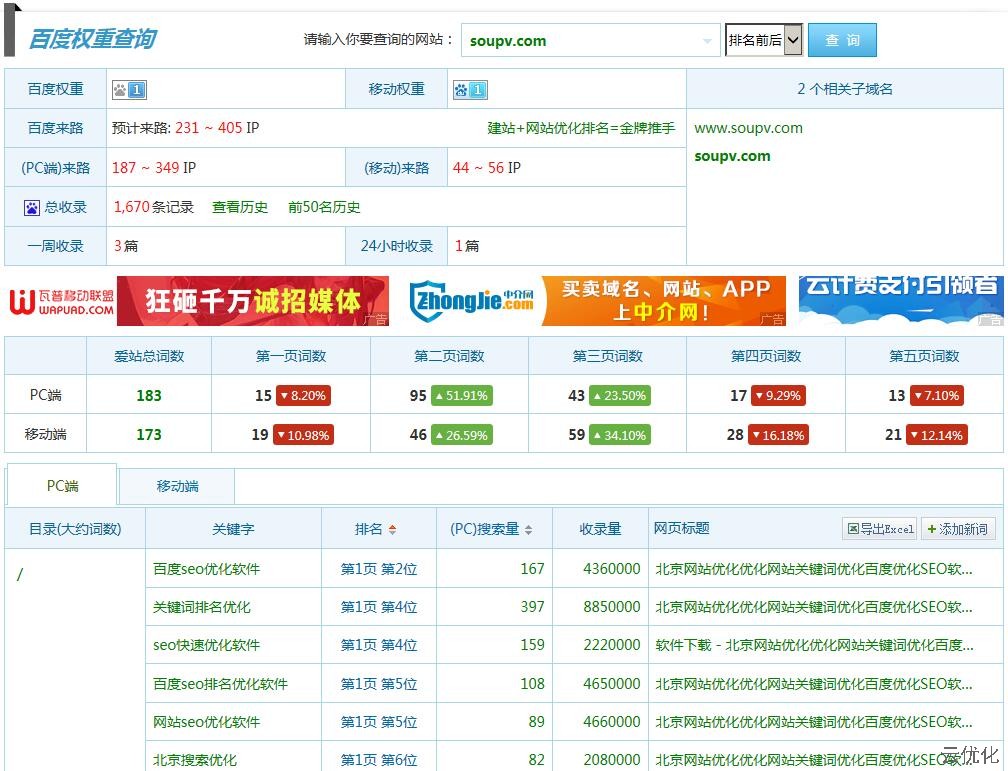Click the 添加新词 button
The height and width of the screenshot is (771, 1008).
[958, 529]
